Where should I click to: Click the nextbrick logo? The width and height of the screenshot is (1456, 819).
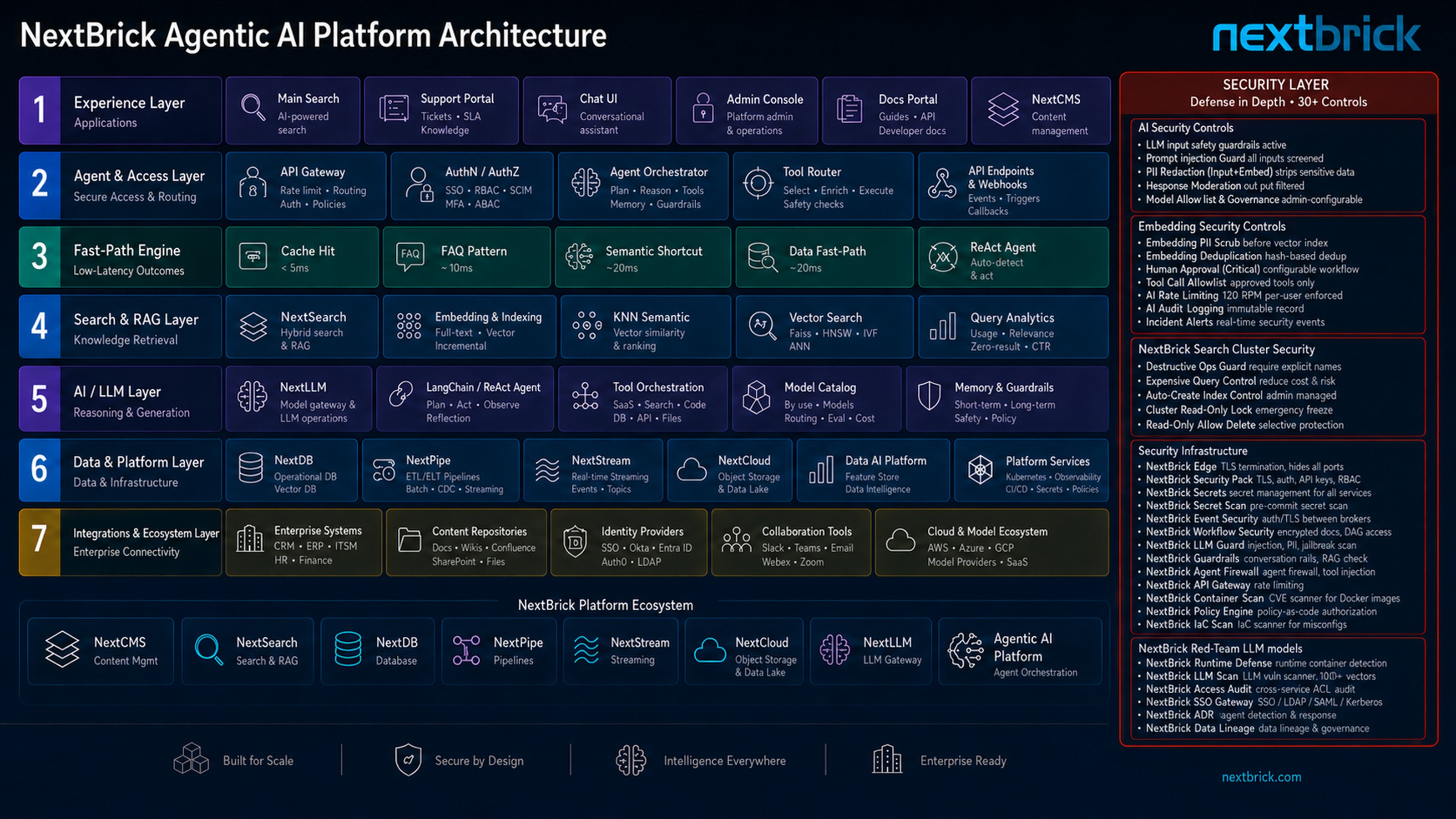coord(1316,33)
